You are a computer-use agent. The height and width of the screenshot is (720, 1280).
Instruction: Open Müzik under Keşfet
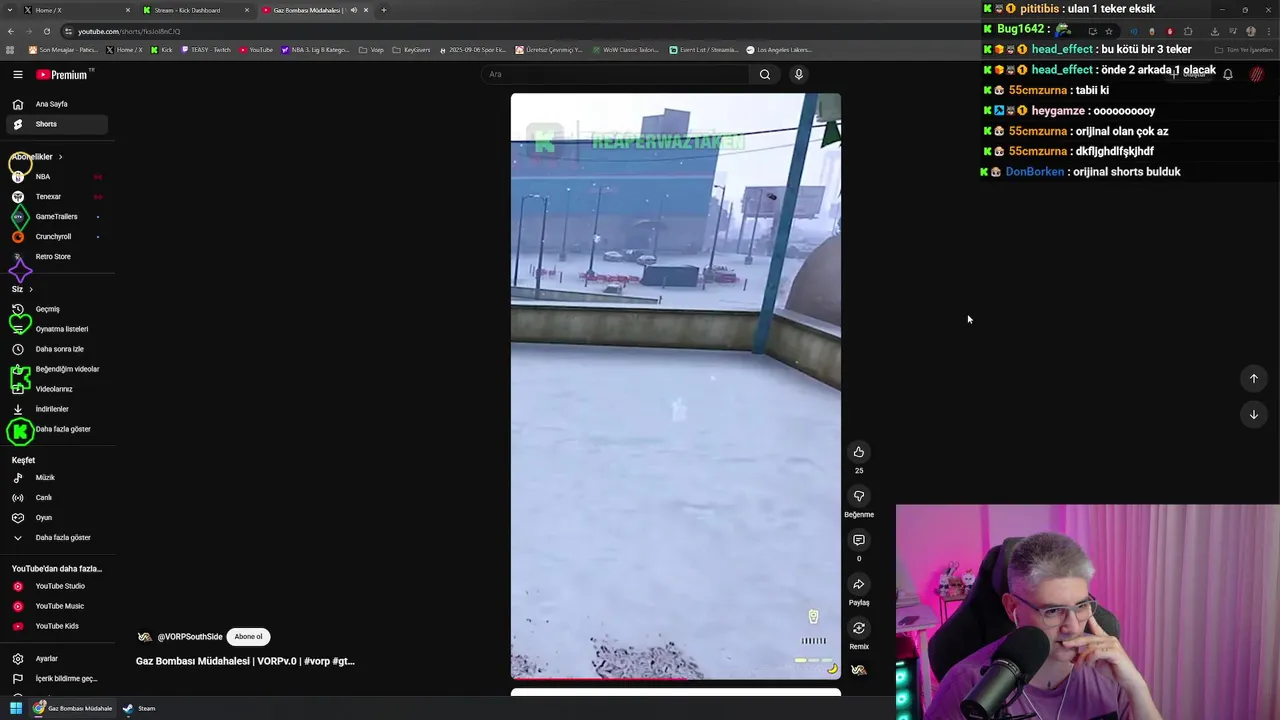point(56,478)
